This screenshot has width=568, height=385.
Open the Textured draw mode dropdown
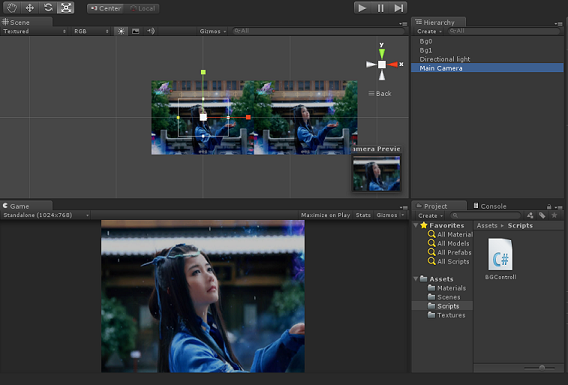(35, 31)
